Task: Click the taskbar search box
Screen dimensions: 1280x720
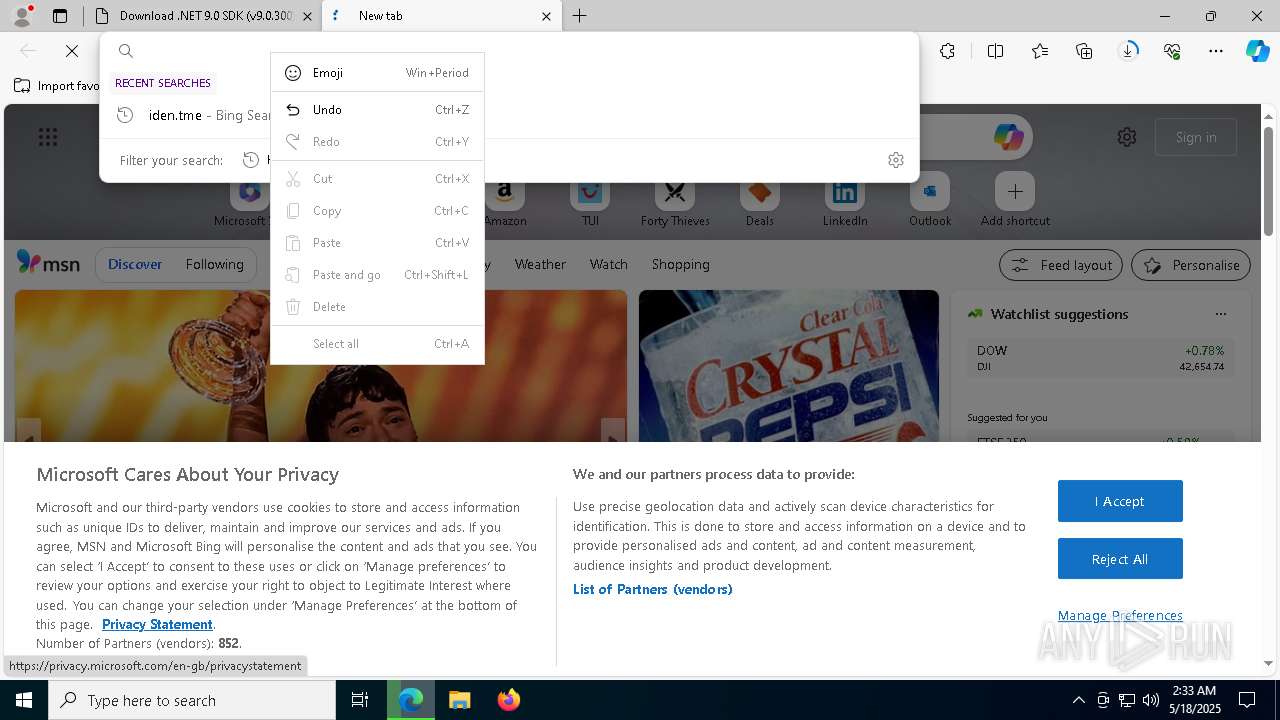Action: tap(192, 700)
